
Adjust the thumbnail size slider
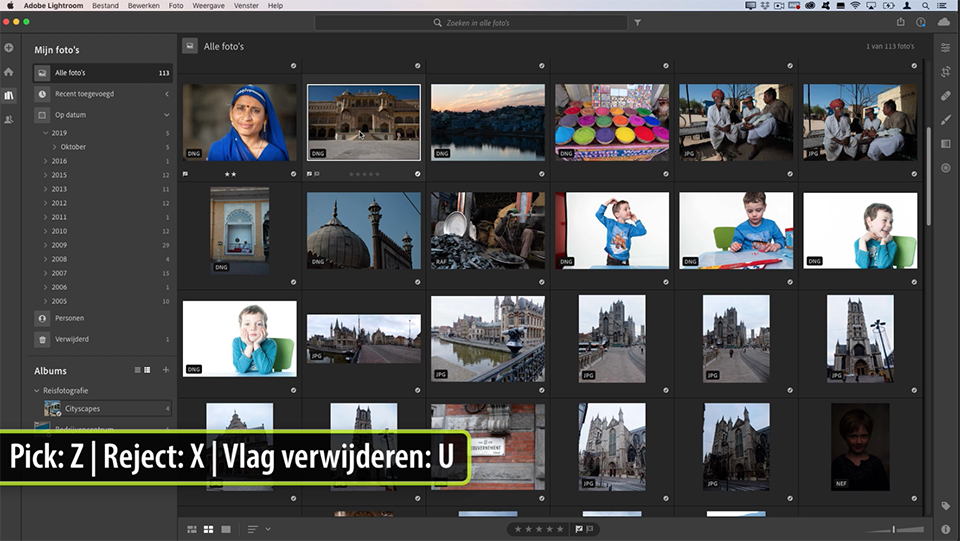894,529
